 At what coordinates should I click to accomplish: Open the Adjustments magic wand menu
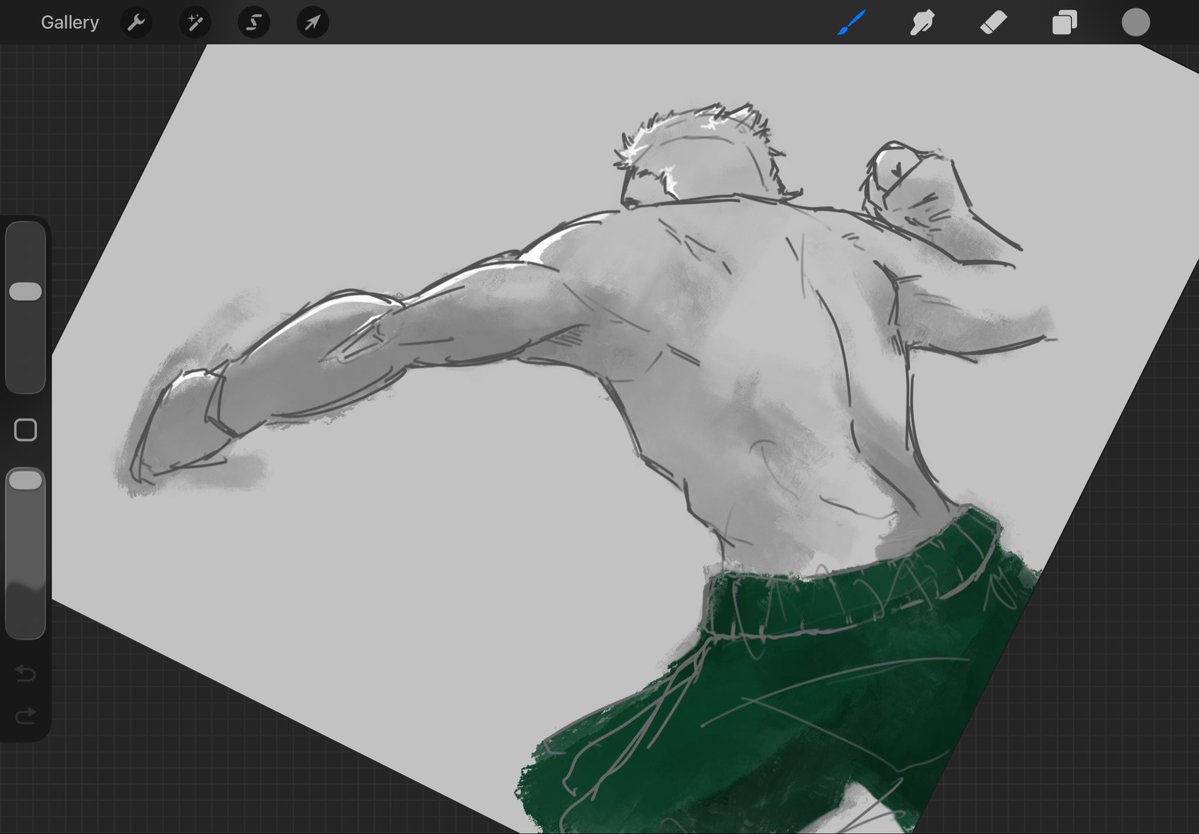(x=195, y=22)
